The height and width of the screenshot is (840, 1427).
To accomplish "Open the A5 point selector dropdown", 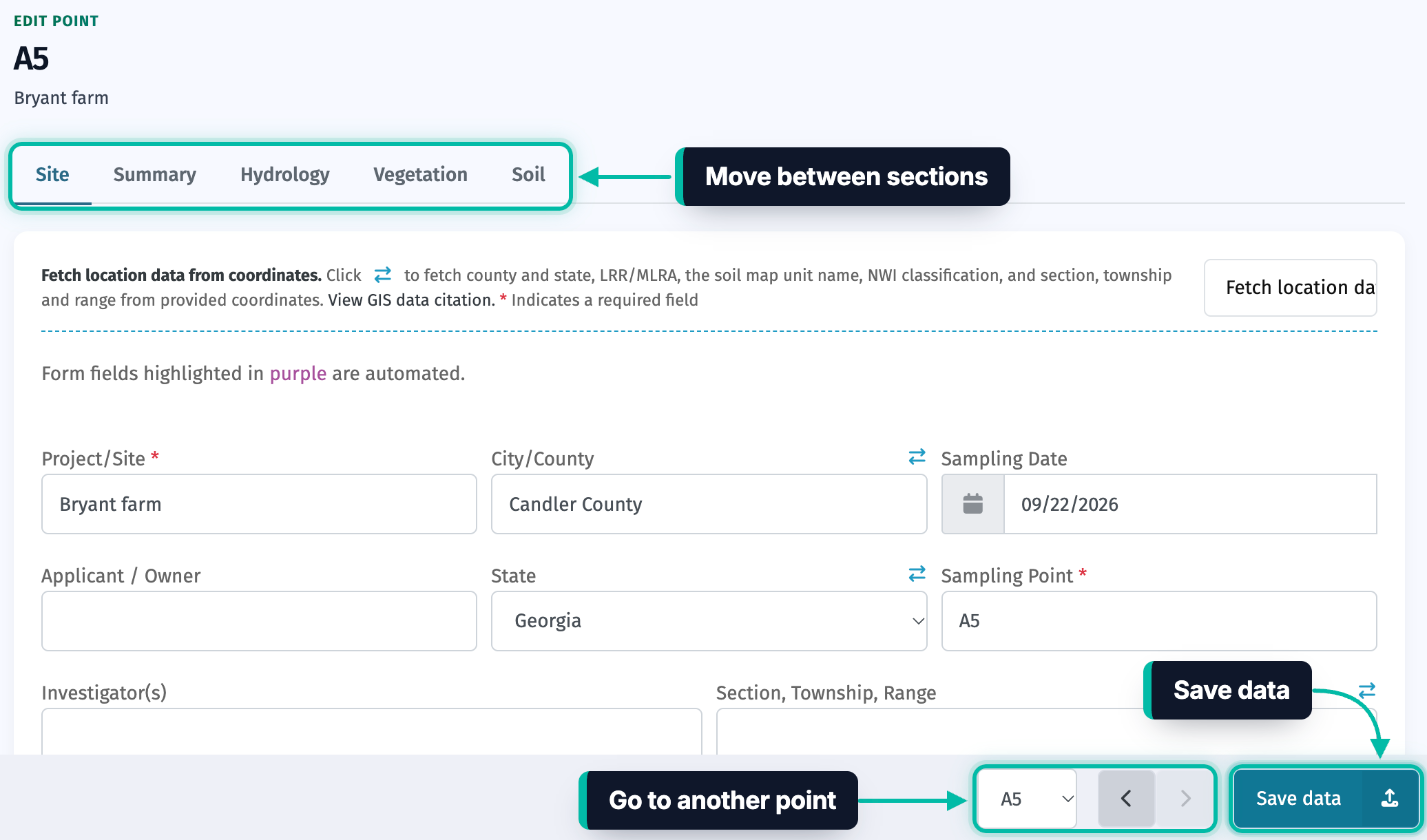I will pos(1027,799).
